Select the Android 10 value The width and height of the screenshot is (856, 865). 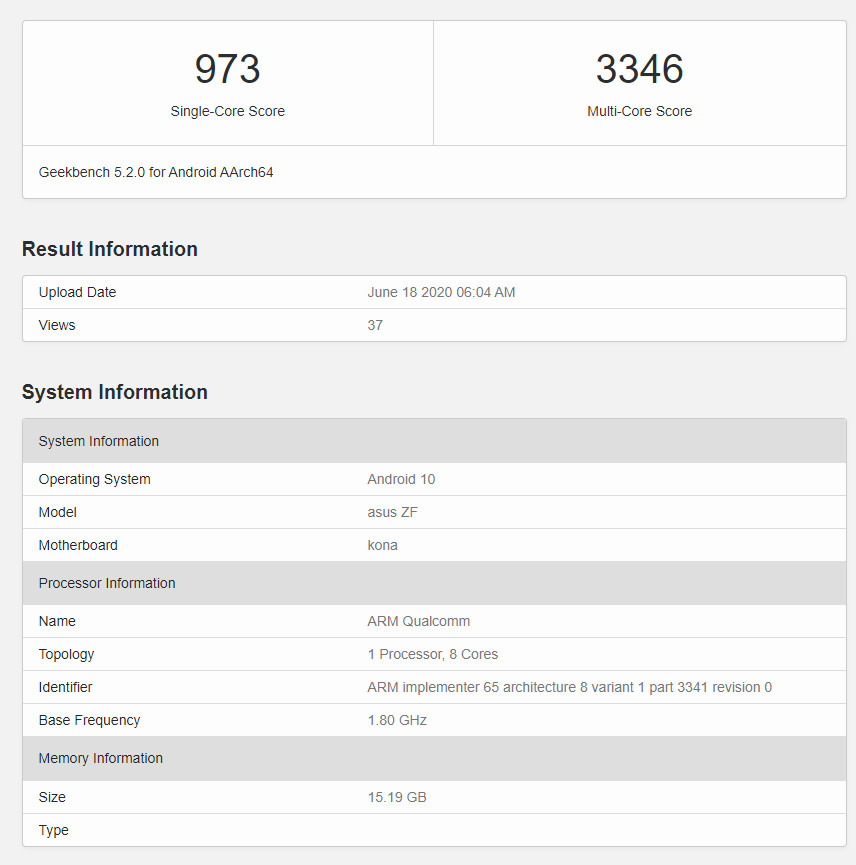pyautogui.click(x=401, y=479)
